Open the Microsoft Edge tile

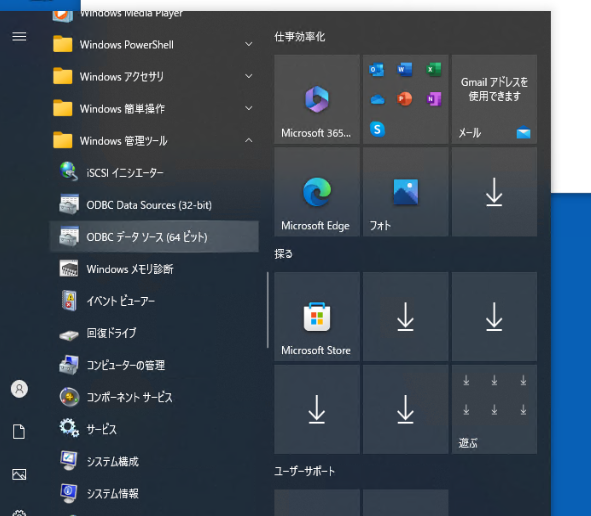(317, 192)
